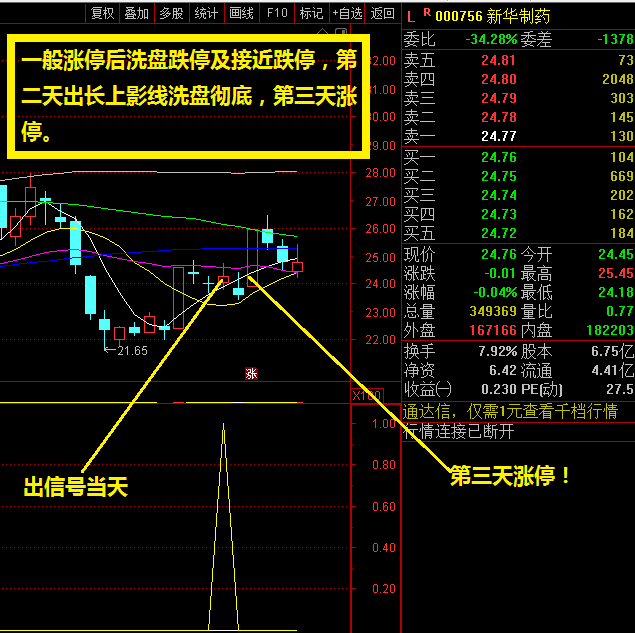Select the 卖四 24.80 ask price
635x633 pixels.
tap(499, 79)
